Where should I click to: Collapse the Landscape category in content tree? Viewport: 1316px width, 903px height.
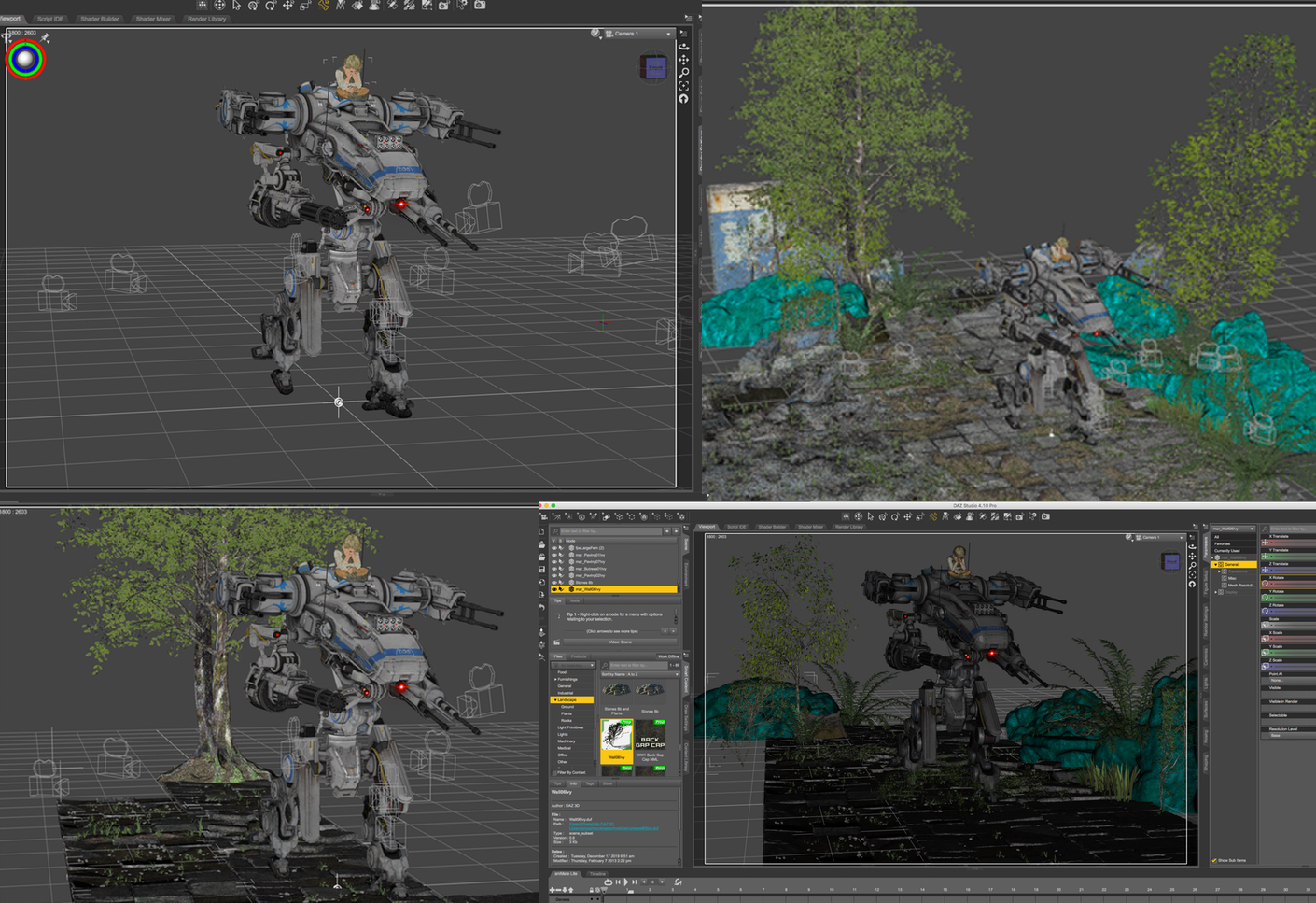click(554, 699)
